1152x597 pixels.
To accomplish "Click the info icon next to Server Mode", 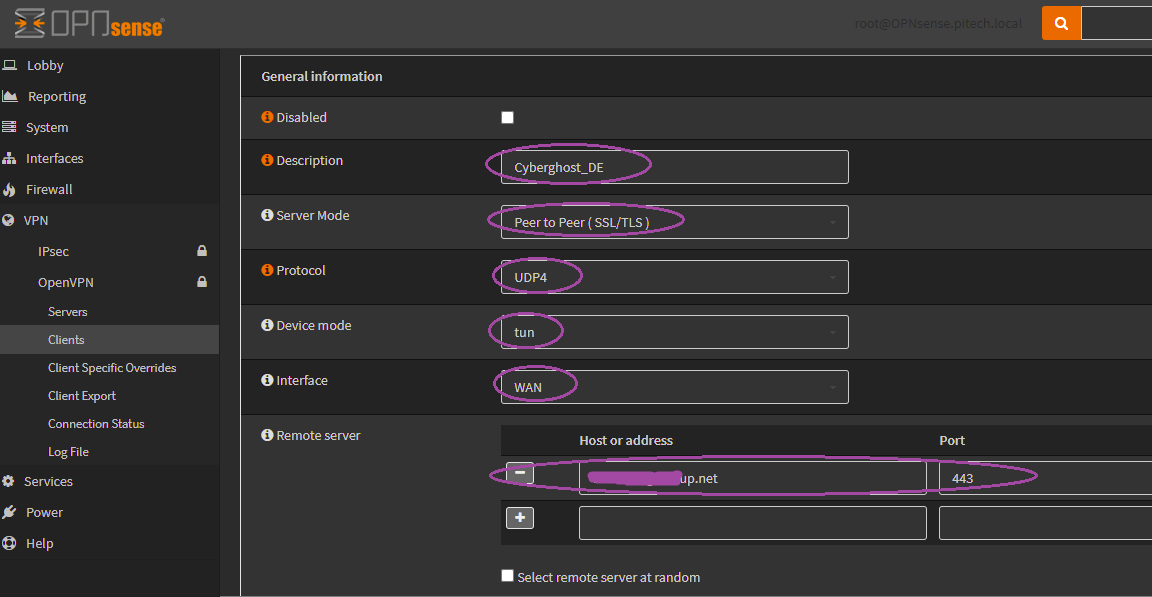I will (267, 215).
